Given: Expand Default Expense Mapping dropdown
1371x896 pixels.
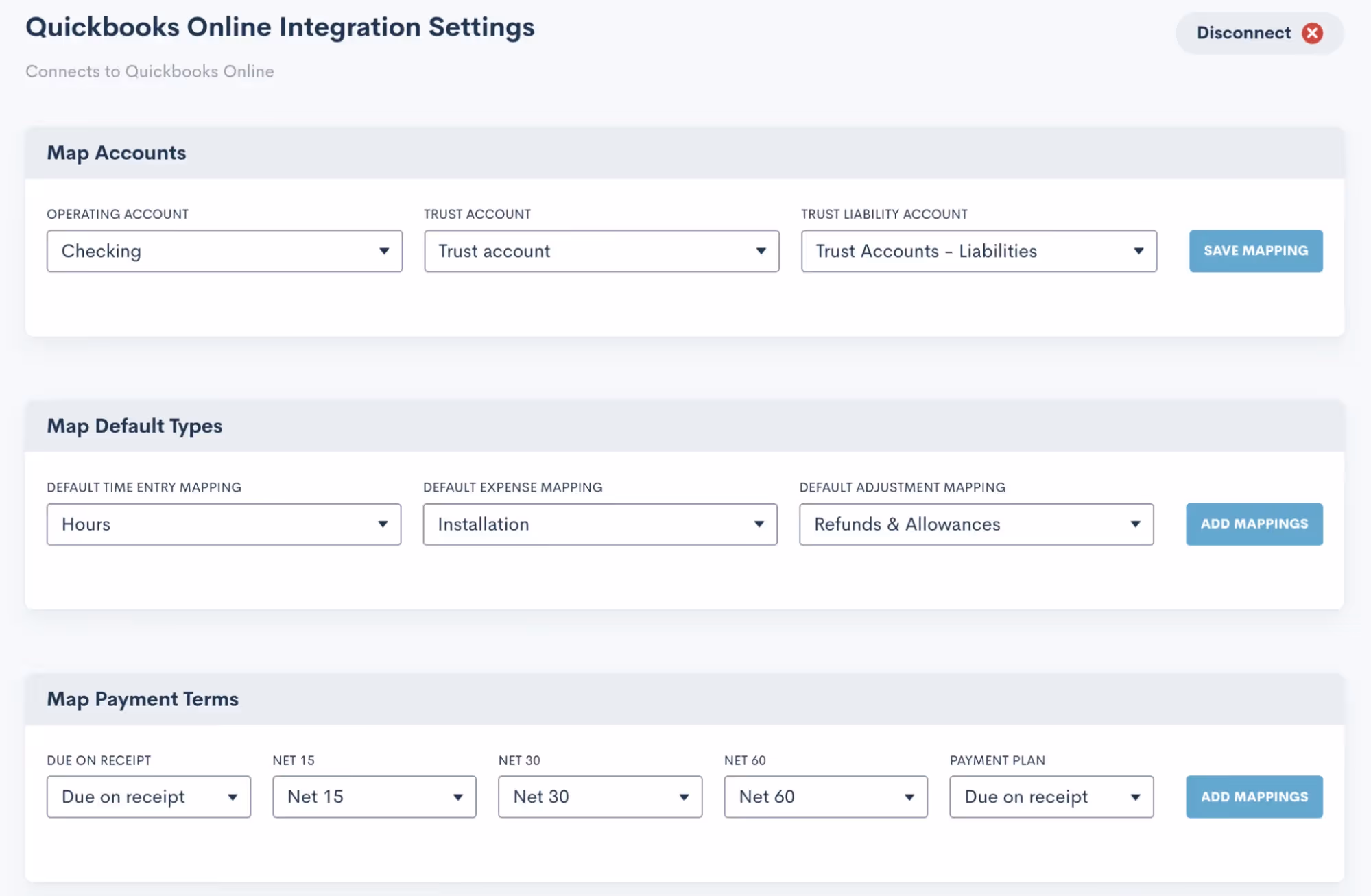Looking at the screenshot, I should [599, 524].
